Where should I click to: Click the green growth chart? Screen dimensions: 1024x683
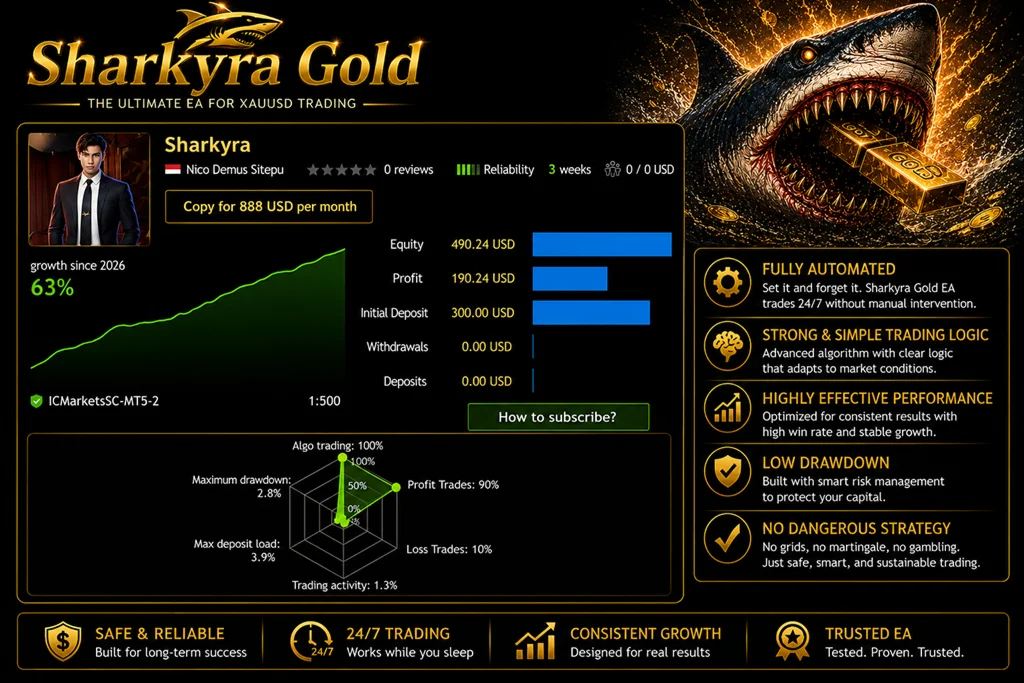click(x=188, y=313)
